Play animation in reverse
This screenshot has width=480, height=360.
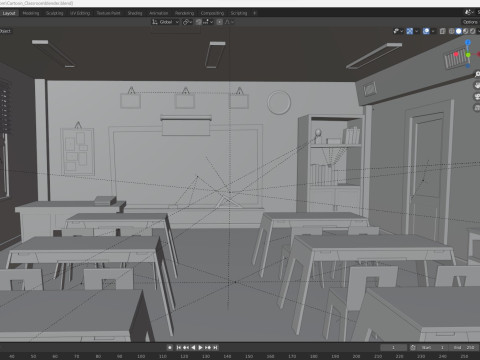coord(193,347)
